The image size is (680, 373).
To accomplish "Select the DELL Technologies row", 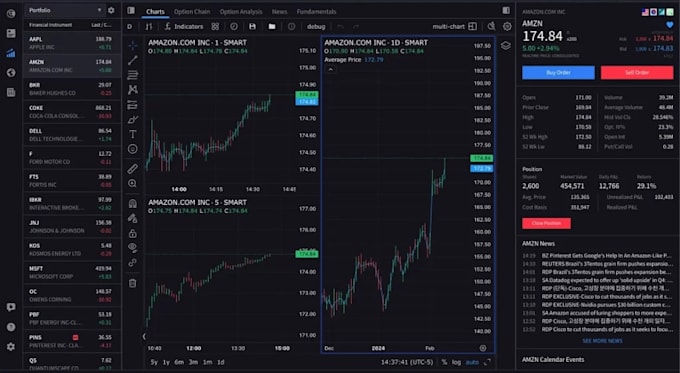I will [x=71, y=135].
